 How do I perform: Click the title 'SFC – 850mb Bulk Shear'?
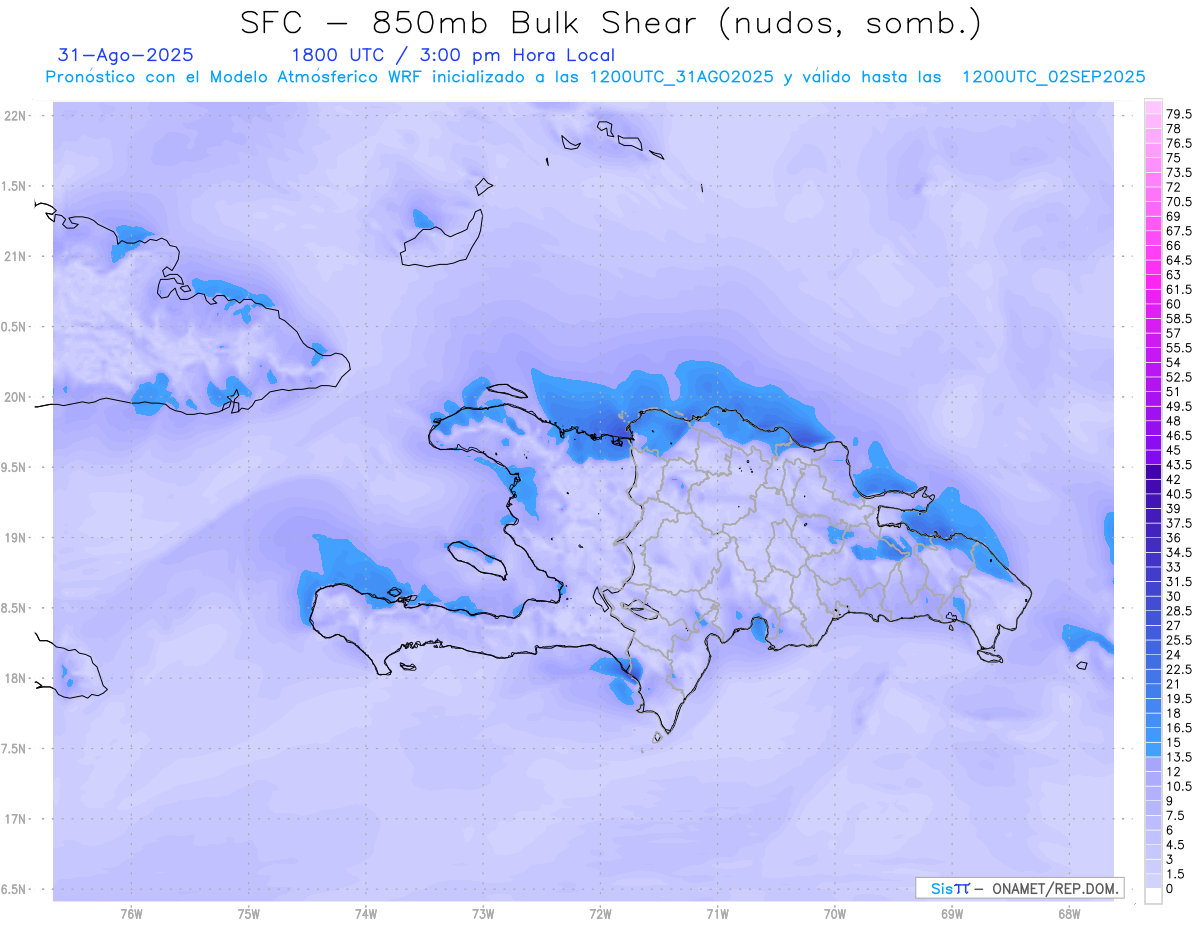(x=473, y=23)
